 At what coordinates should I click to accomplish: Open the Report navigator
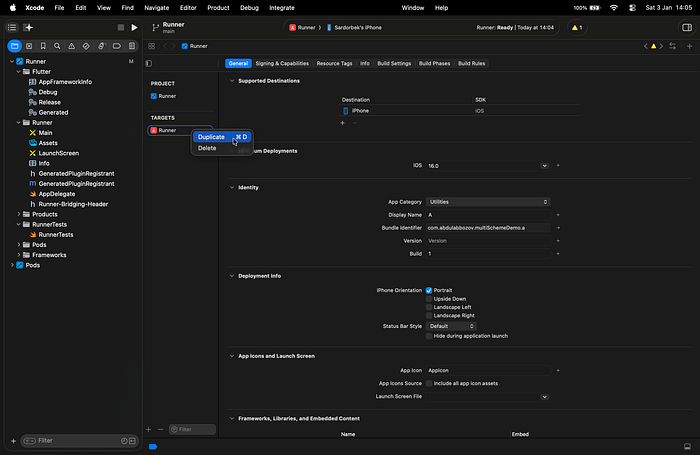[132, 46]
